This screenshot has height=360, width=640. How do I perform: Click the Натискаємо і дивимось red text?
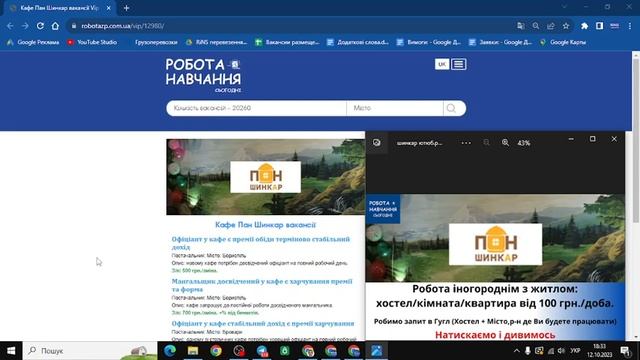(x=495, y=335)
